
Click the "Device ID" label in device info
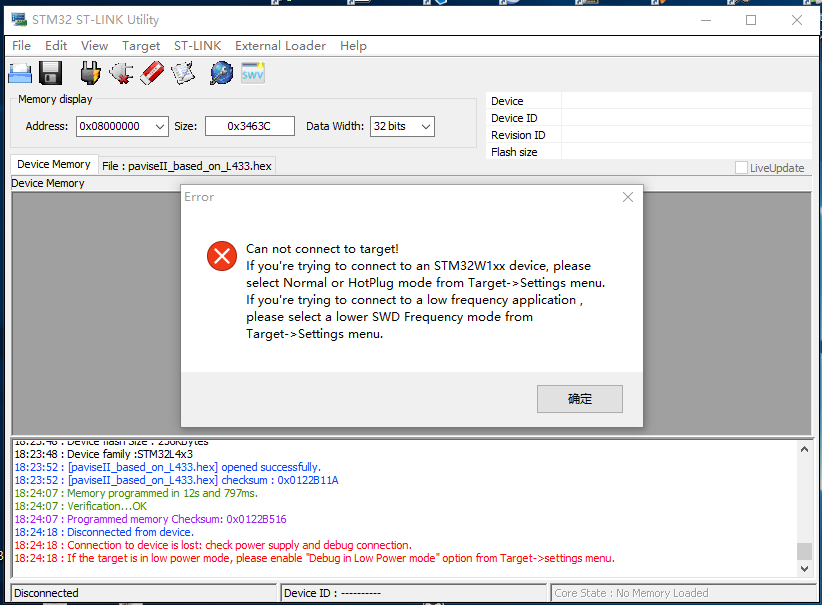click(514, 118)
